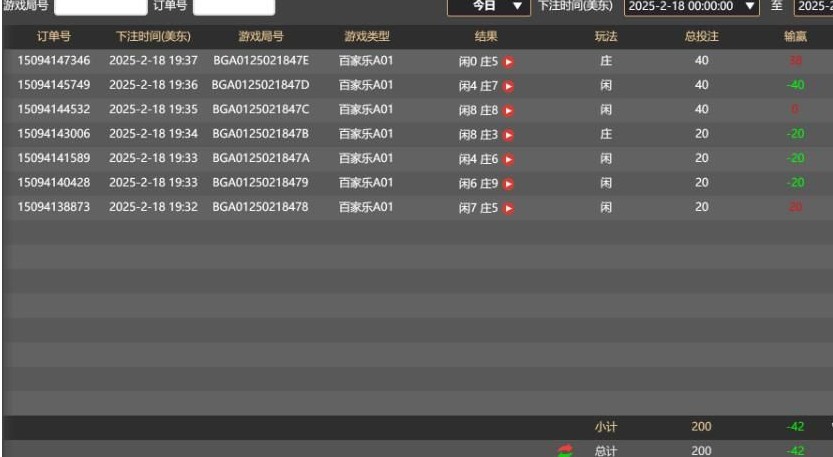This screenshot has width=833, height=457.
Task: Click subtotal win-loss value -42 in 小计 row
Action: click(x=795, y=427)
